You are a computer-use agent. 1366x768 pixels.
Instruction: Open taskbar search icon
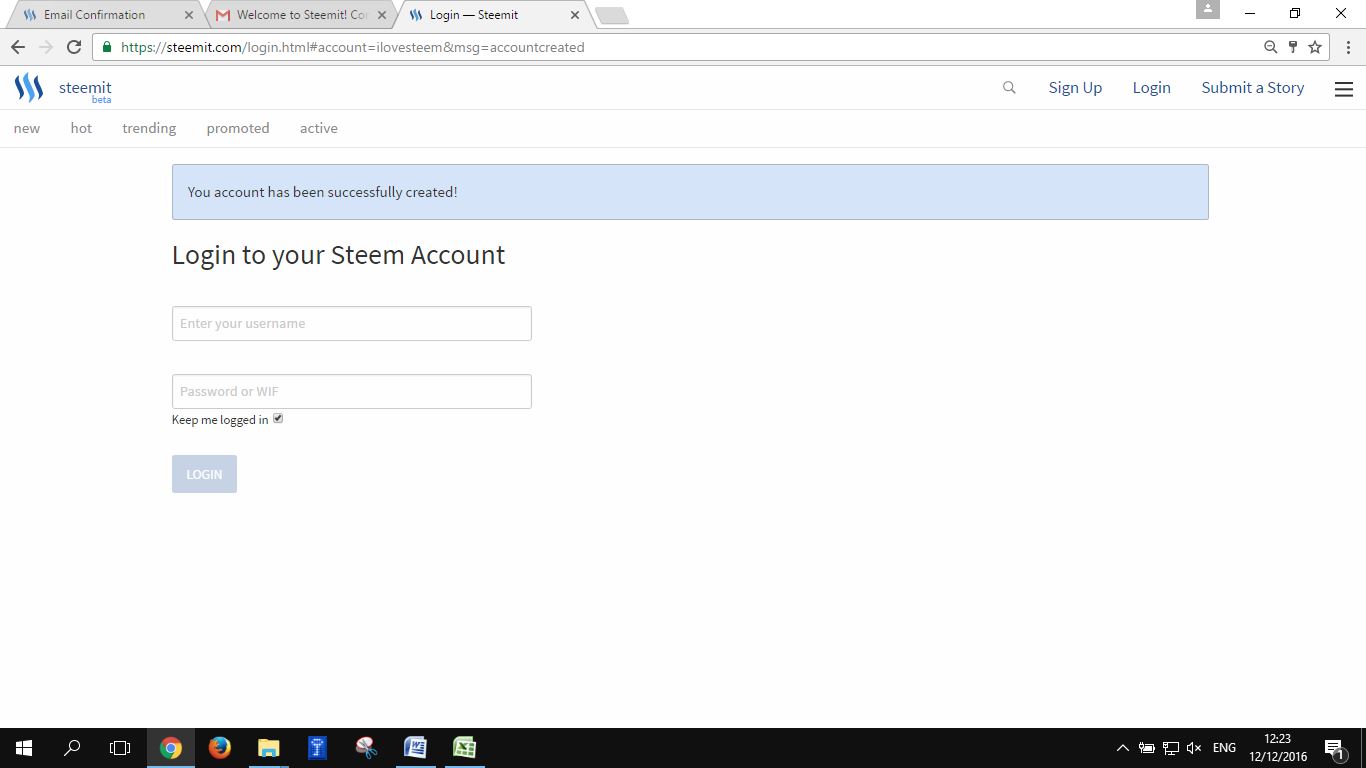click(72, 748)
